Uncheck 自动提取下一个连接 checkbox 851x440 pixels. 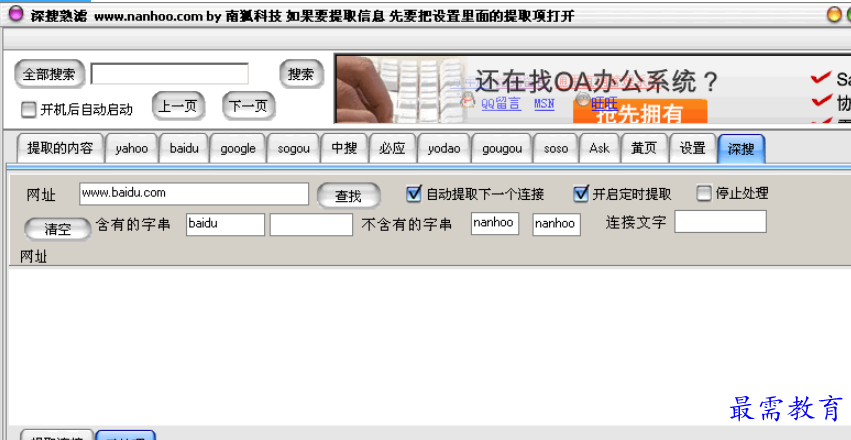point(414,193)
